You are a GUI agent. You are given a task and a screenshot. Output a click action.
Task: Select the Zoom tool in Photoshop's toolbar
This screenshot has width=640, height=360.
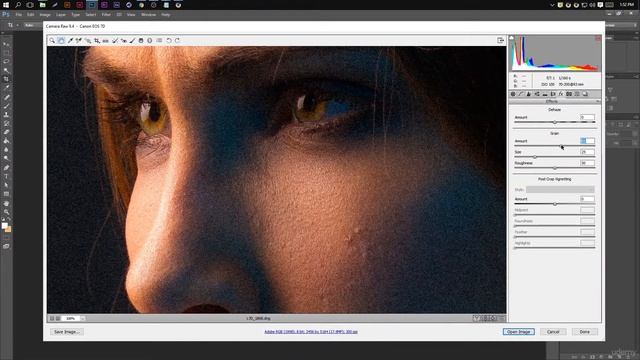pyautogui.click(x=6, y=212)
